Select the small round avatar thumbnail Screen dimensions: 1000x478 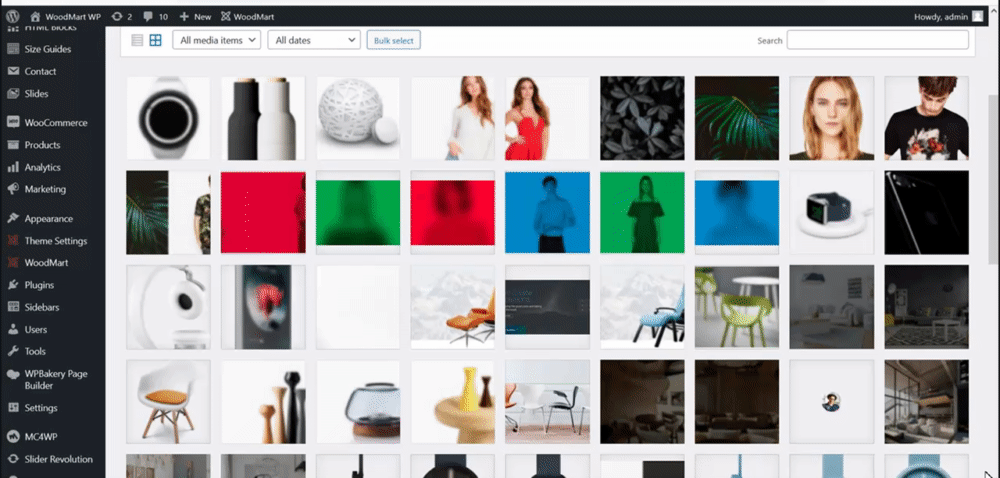click(832, 402)
